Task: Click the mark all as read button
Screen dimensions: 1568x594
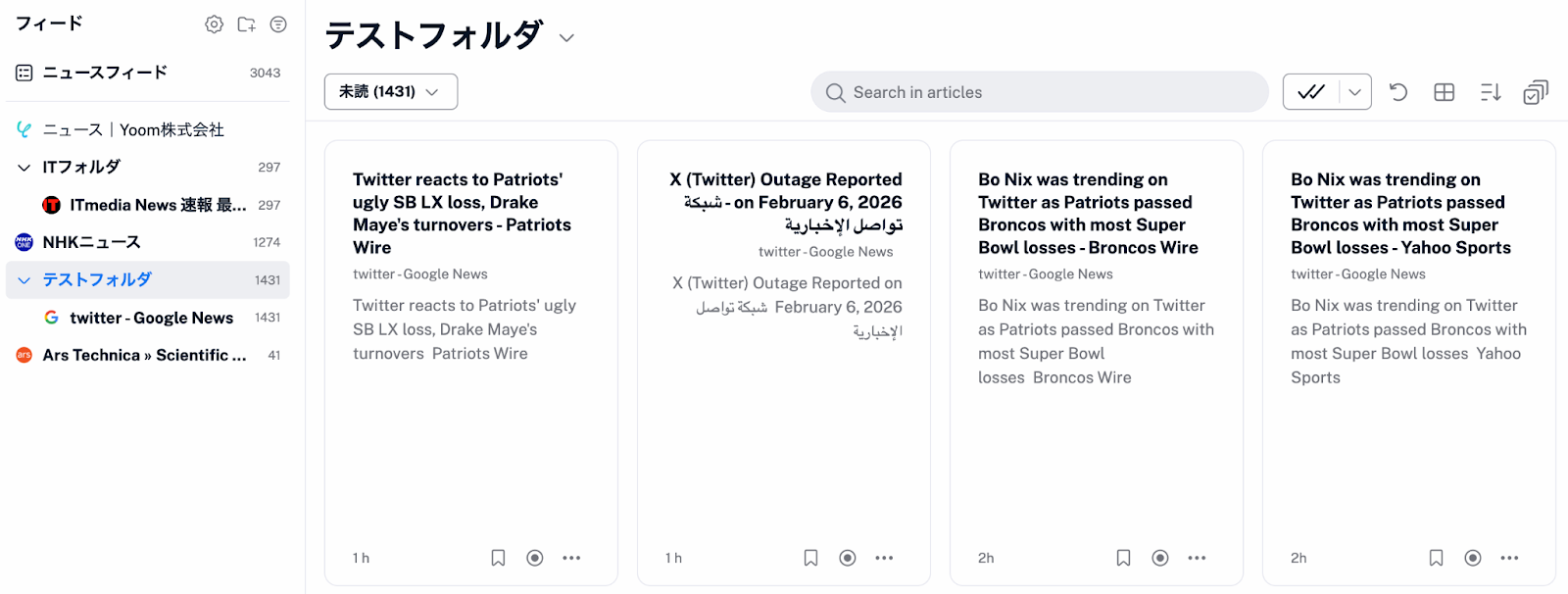Action: (1311, 92)
